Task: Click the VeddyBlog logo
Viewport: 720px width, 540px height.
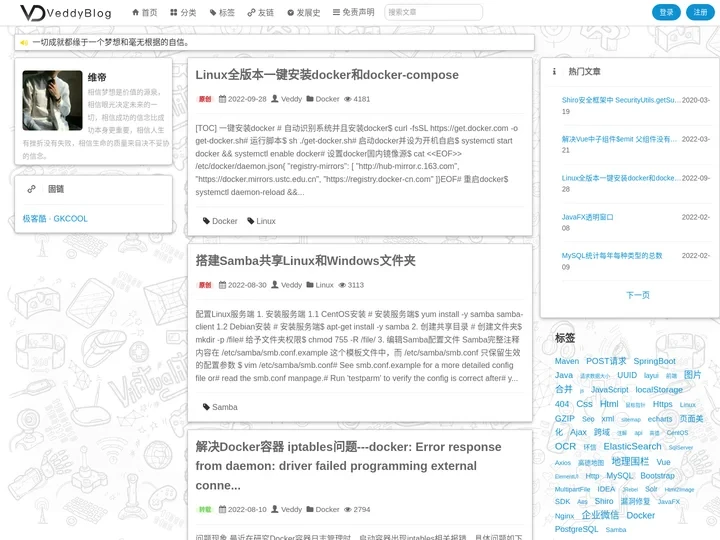Action: (66, 12)
